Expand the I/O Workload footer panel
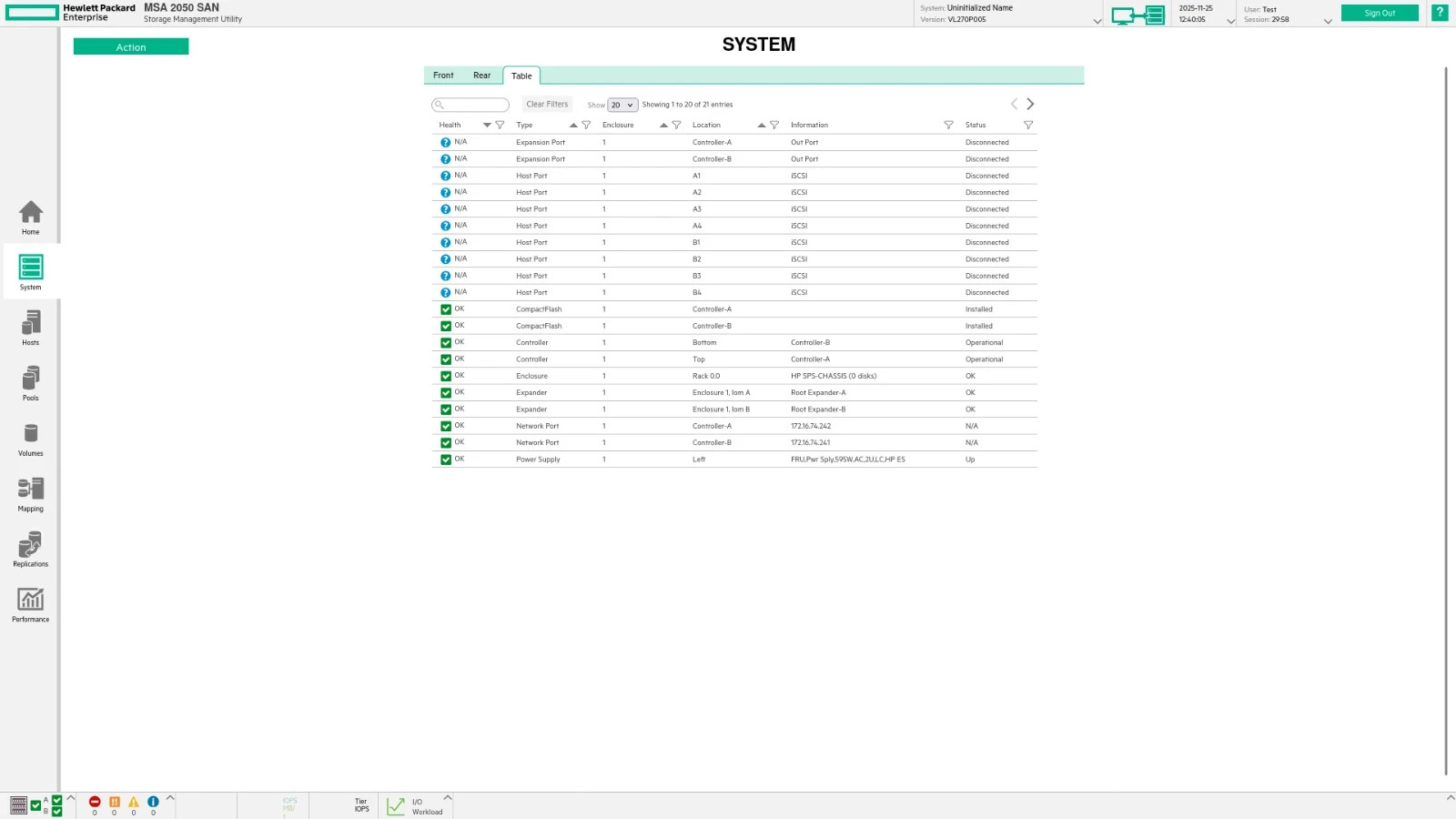The height and width of the screenshot is (819, 1456). 448,798
